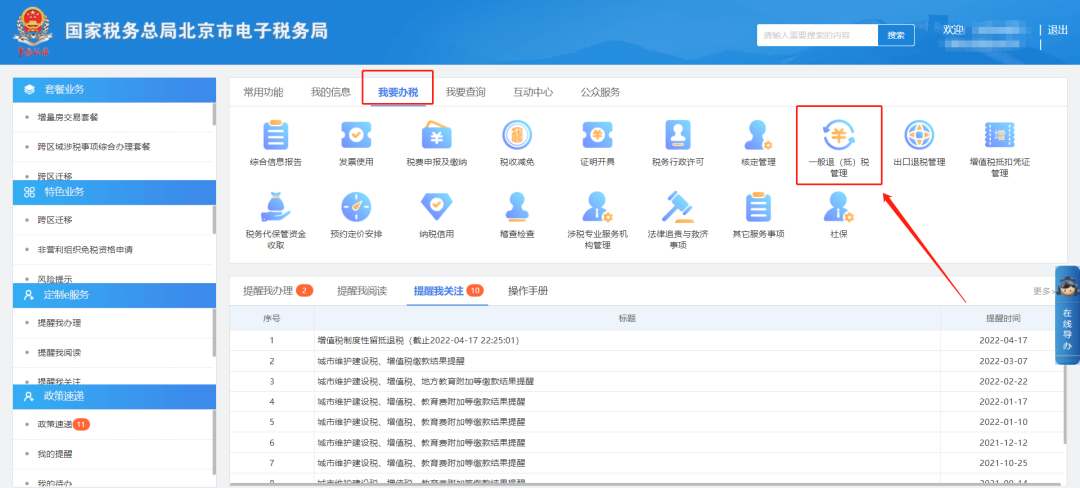The height and width of the screenshot is (488, 1080).
Task: Click the 标题 column header
Action: 627,319
